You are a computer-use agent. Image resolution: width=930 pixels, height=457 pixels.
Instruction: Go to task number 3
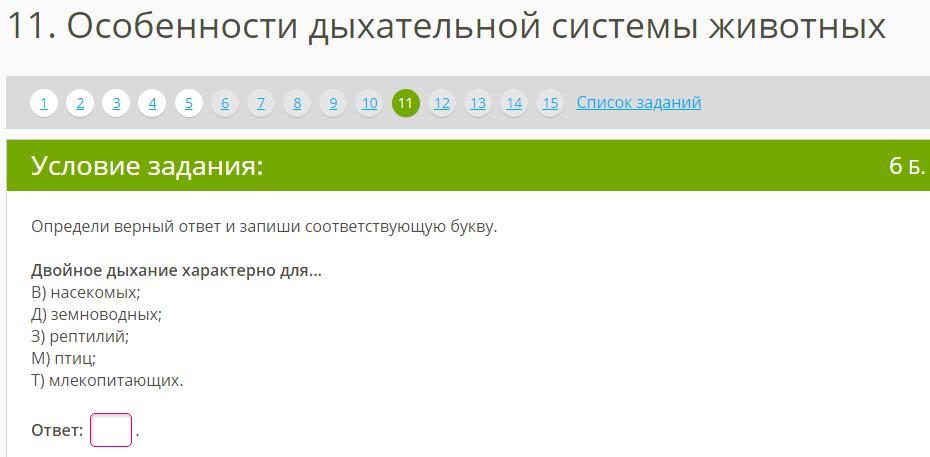[116, 104]
